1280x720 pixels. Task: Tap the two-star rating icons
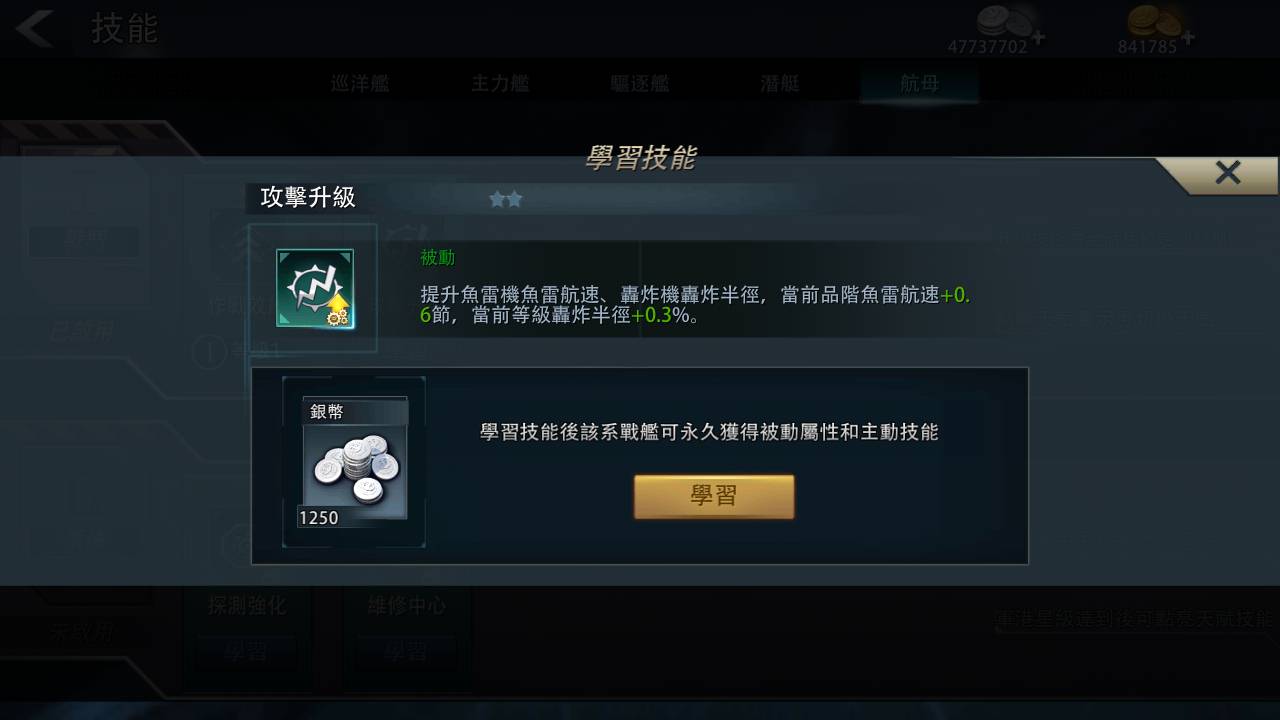pos(506,199)
